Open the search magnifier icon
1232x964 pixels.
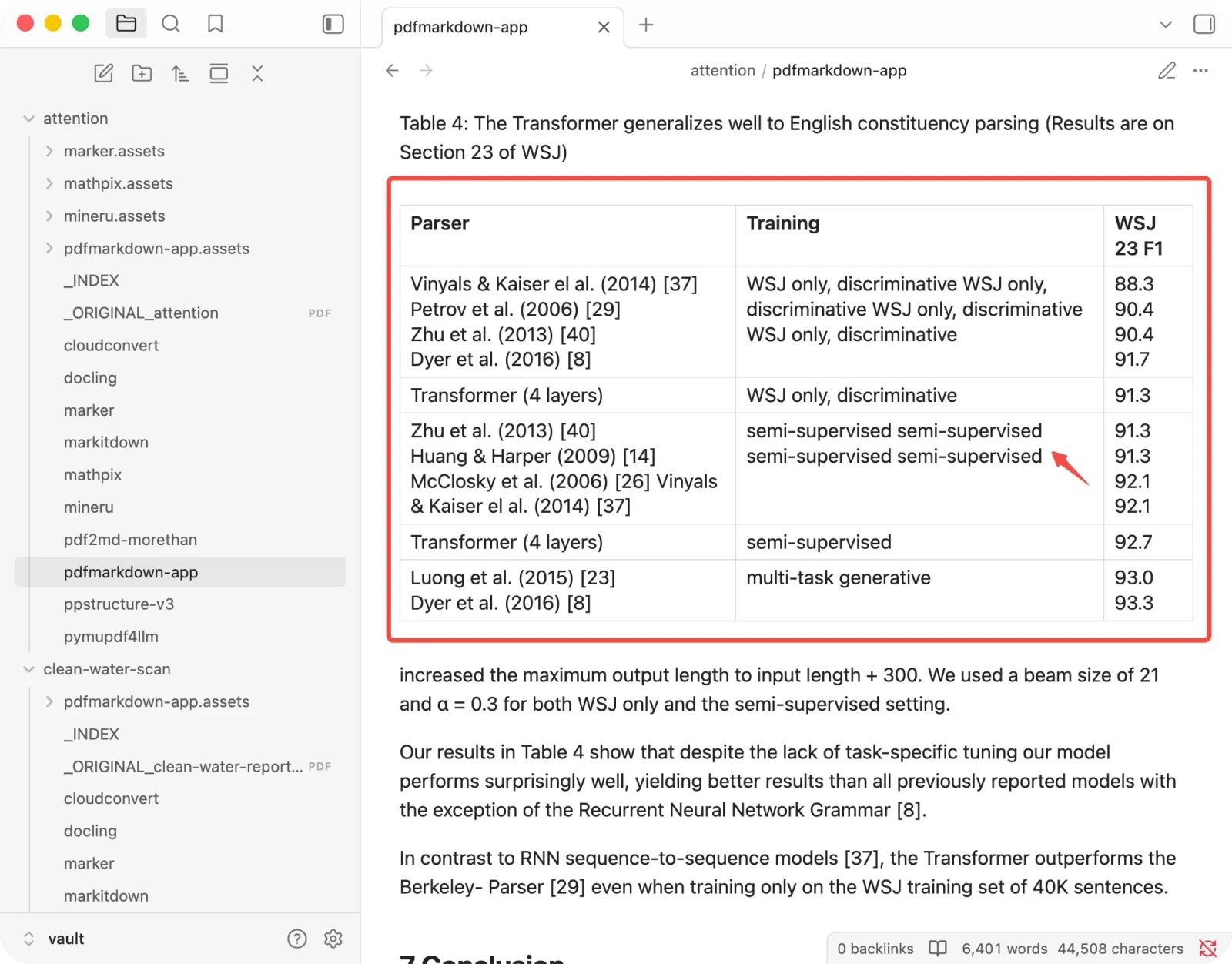click(x=171, y=24)
